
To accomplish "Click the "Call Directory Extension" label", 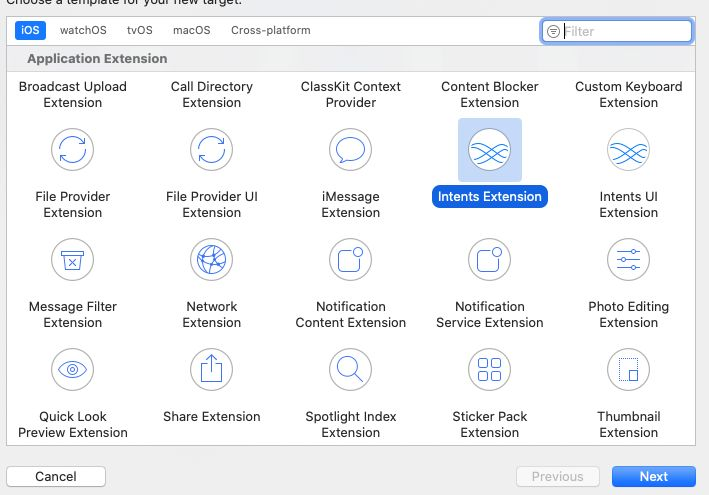I will tap(212, 94).
